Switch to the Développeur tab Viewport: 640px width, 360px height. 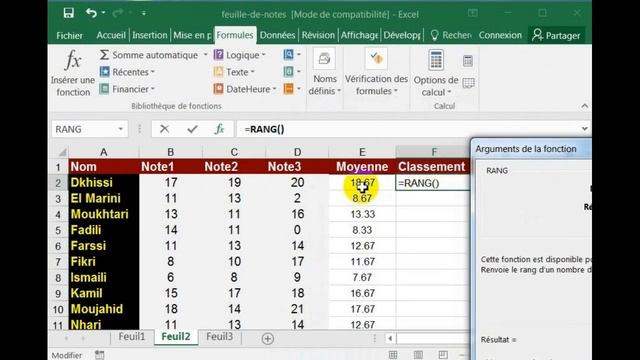click(402, 36)
